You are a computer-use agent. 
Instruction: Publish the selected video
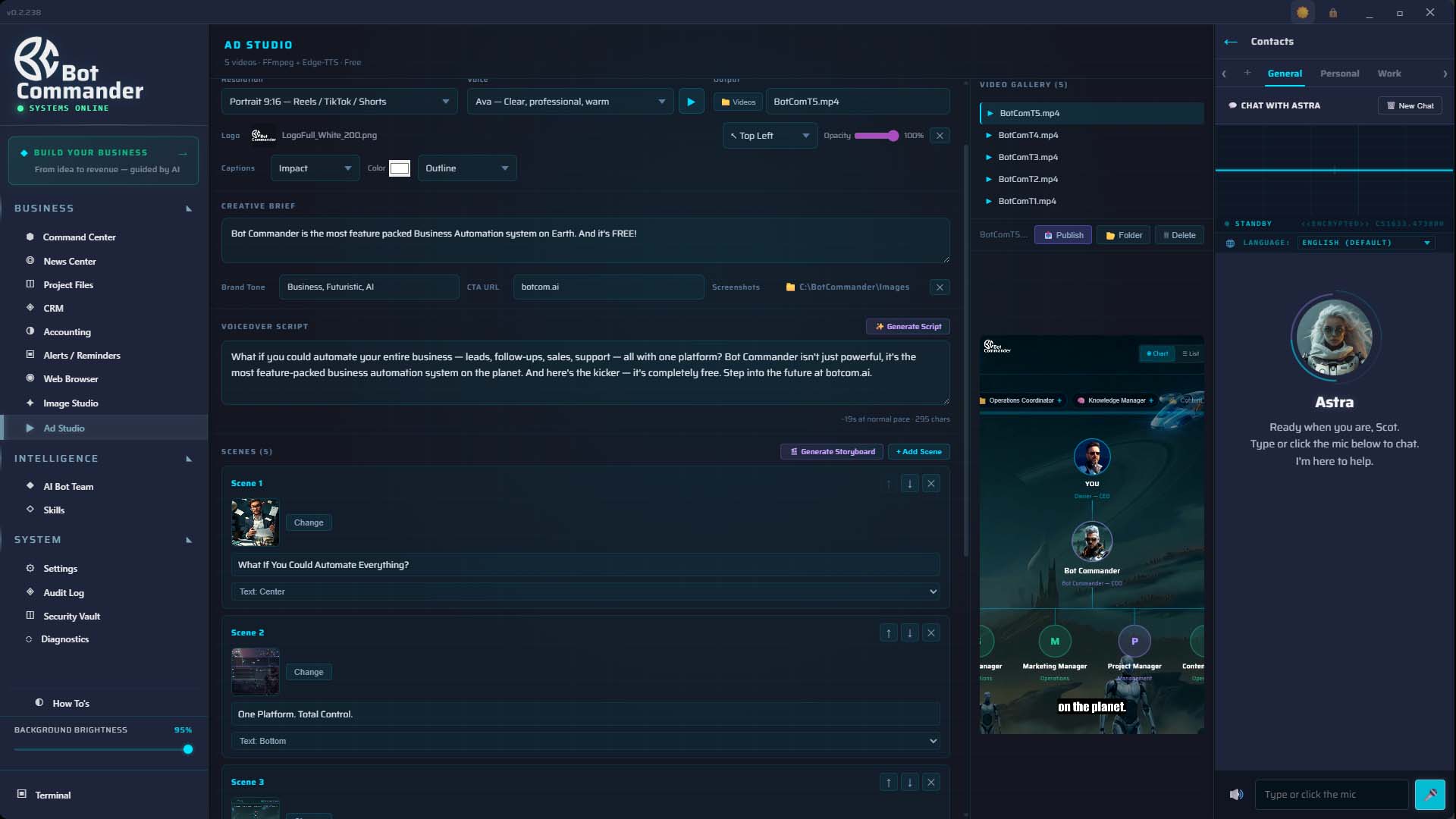[1063, 235]
